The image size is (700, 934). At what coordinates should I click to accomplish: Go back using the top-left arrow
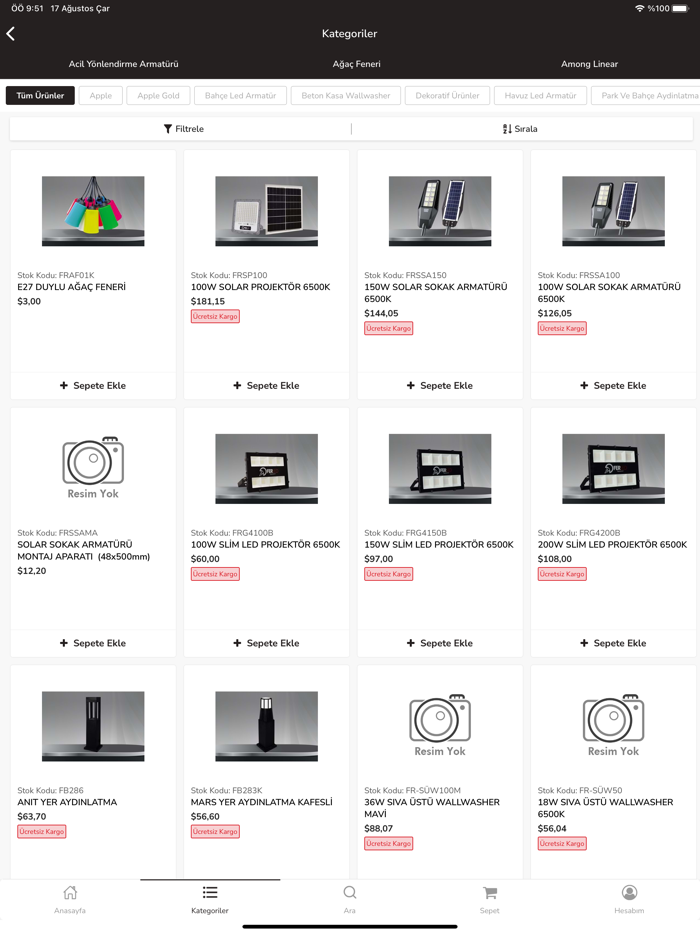tap(11, 34)
